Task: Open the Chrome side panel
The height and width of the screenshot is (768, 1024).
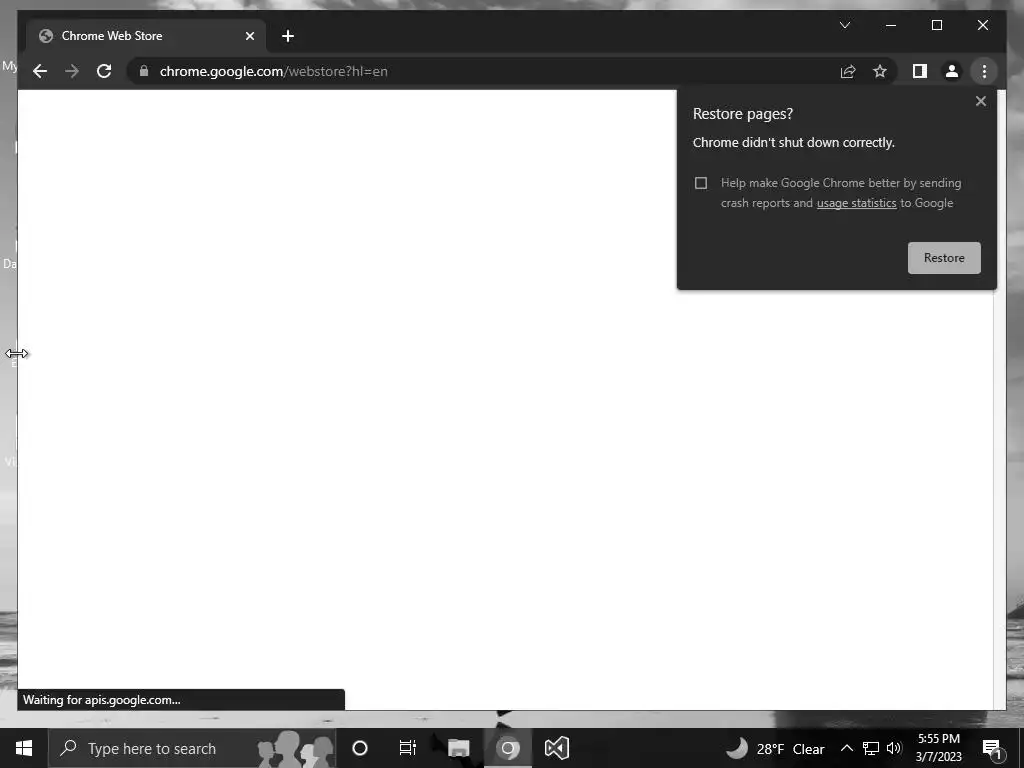Action: coord(920,71)
